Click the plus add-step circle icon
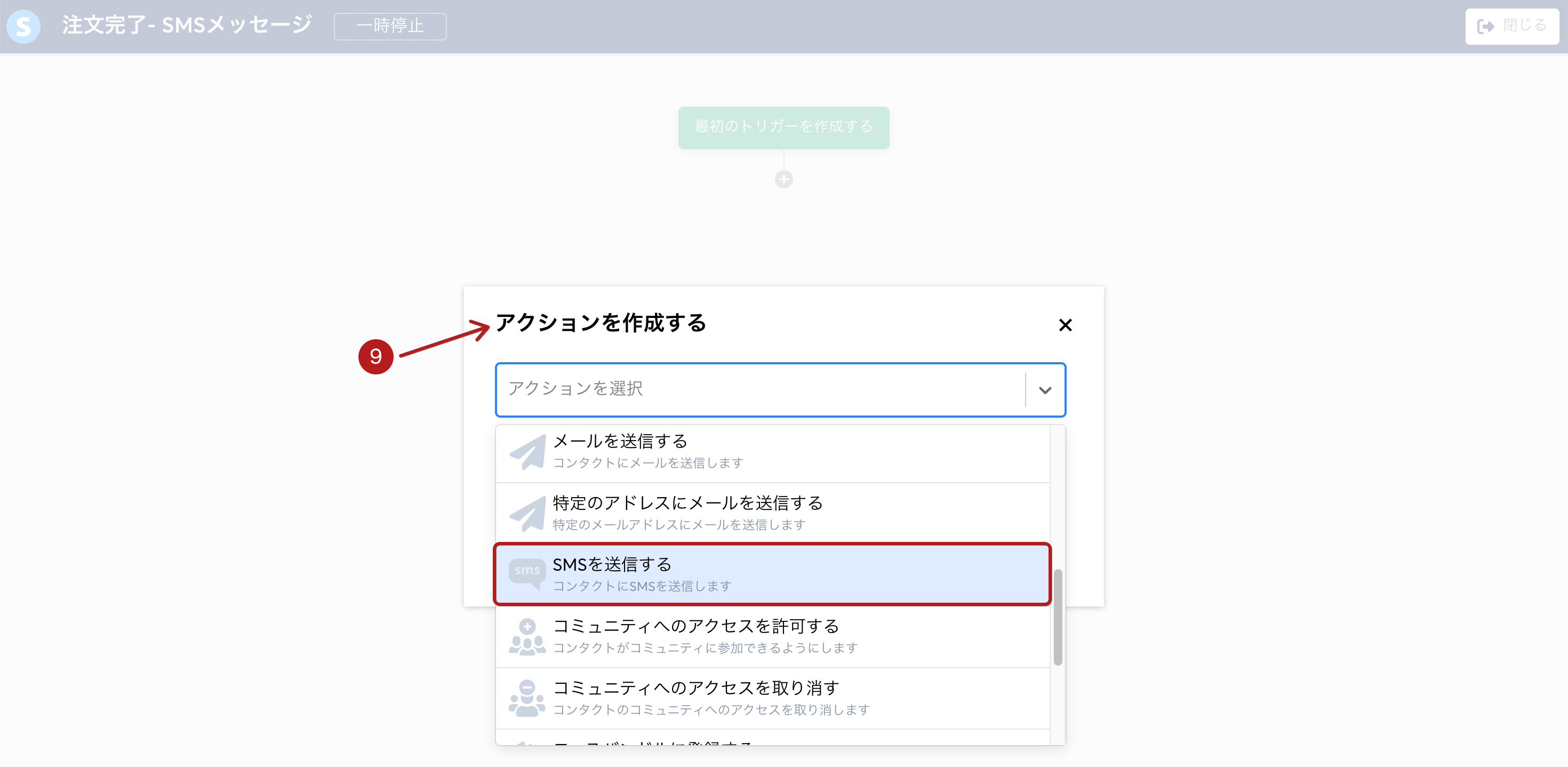Viewport: 1568px width, 767px height. pos(783,179)
